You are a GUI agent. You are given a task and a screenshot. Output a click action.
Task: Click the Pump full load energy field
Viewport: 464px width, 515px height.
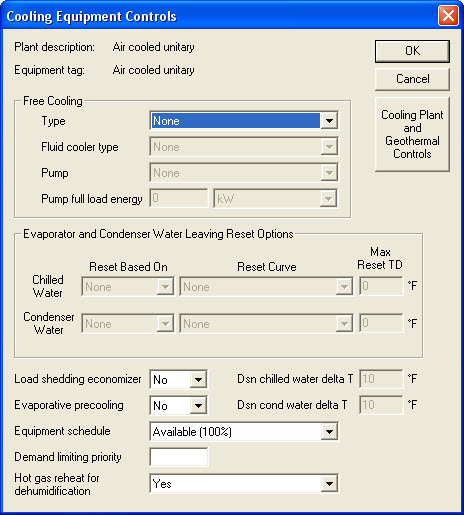(x=179, y=198)
